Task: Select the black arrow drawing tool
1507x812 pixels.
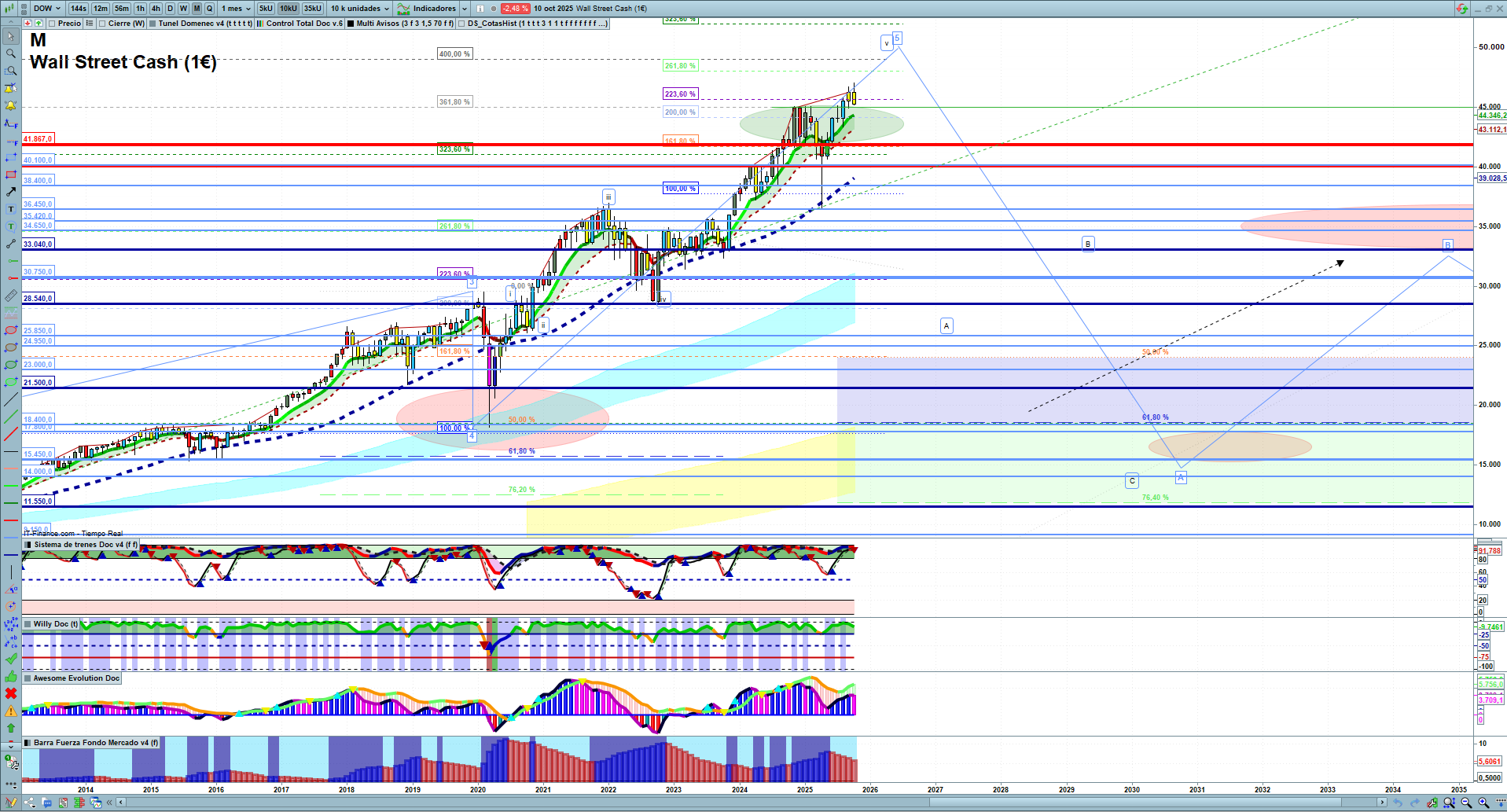Action: pos(10,192)
